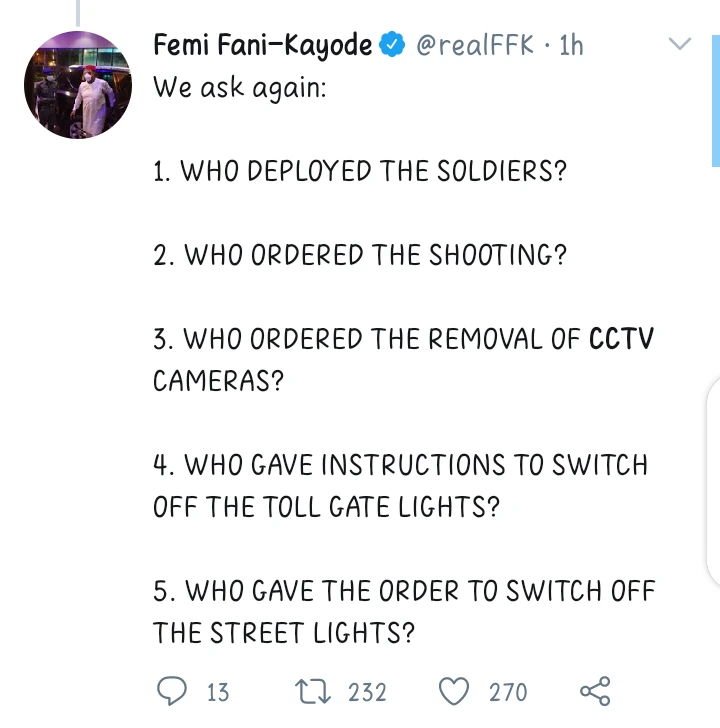Open the tweet options chevron dropdown
Image resolution: width=720 pixels, height=728 pixels.
[x=679, y=45]
